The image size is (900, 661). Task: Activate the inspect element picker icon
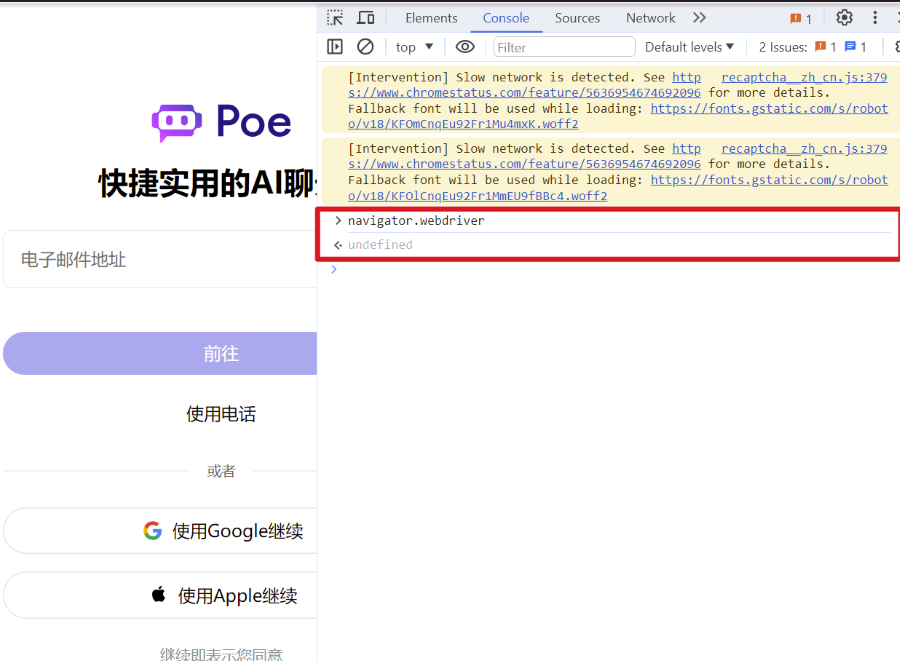(x=335, y=18)
